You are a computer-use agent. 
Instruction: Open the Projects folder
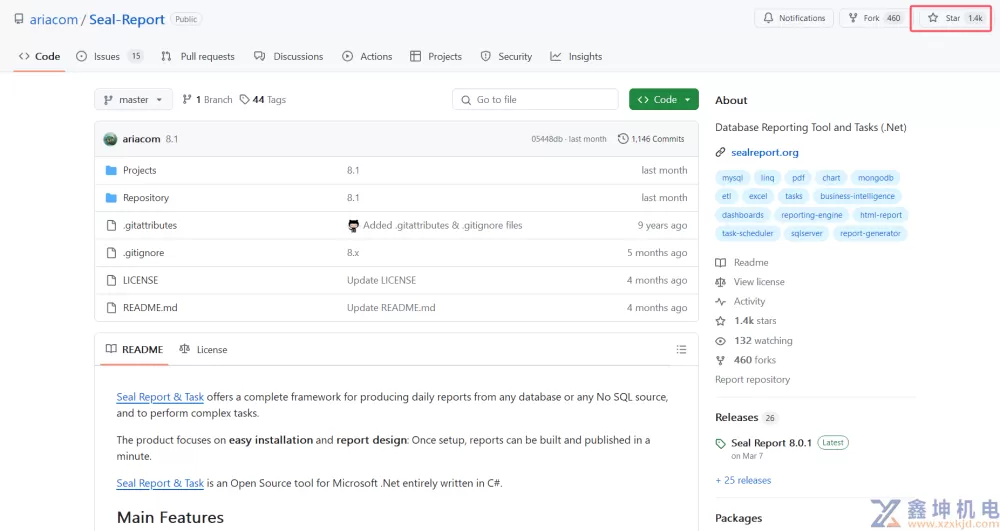coord(140,171)
